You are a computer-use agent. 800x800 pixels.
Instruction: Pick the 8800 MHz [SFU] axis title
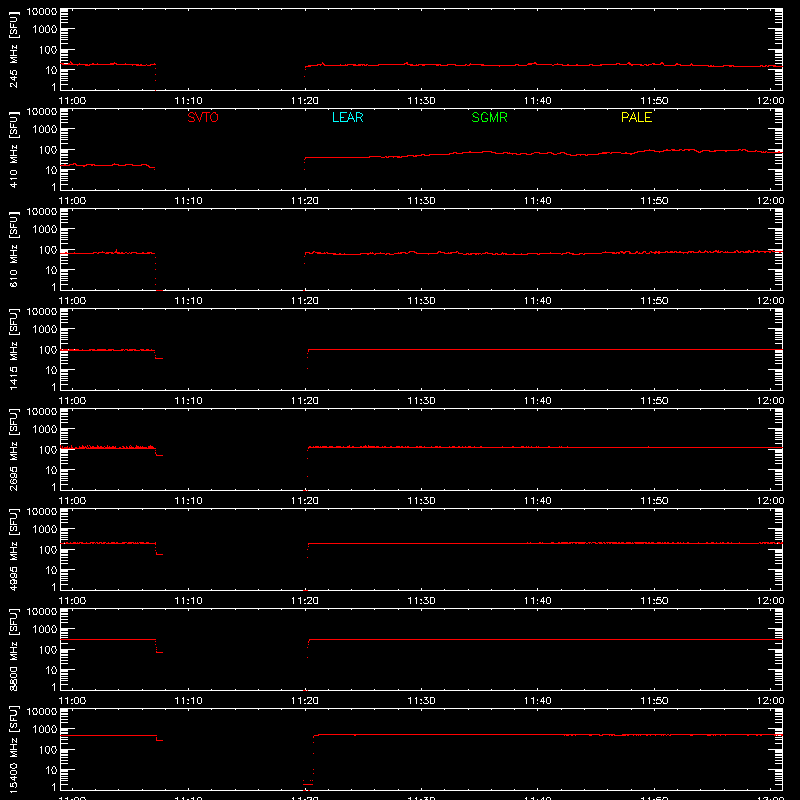[x=14, y=649]
